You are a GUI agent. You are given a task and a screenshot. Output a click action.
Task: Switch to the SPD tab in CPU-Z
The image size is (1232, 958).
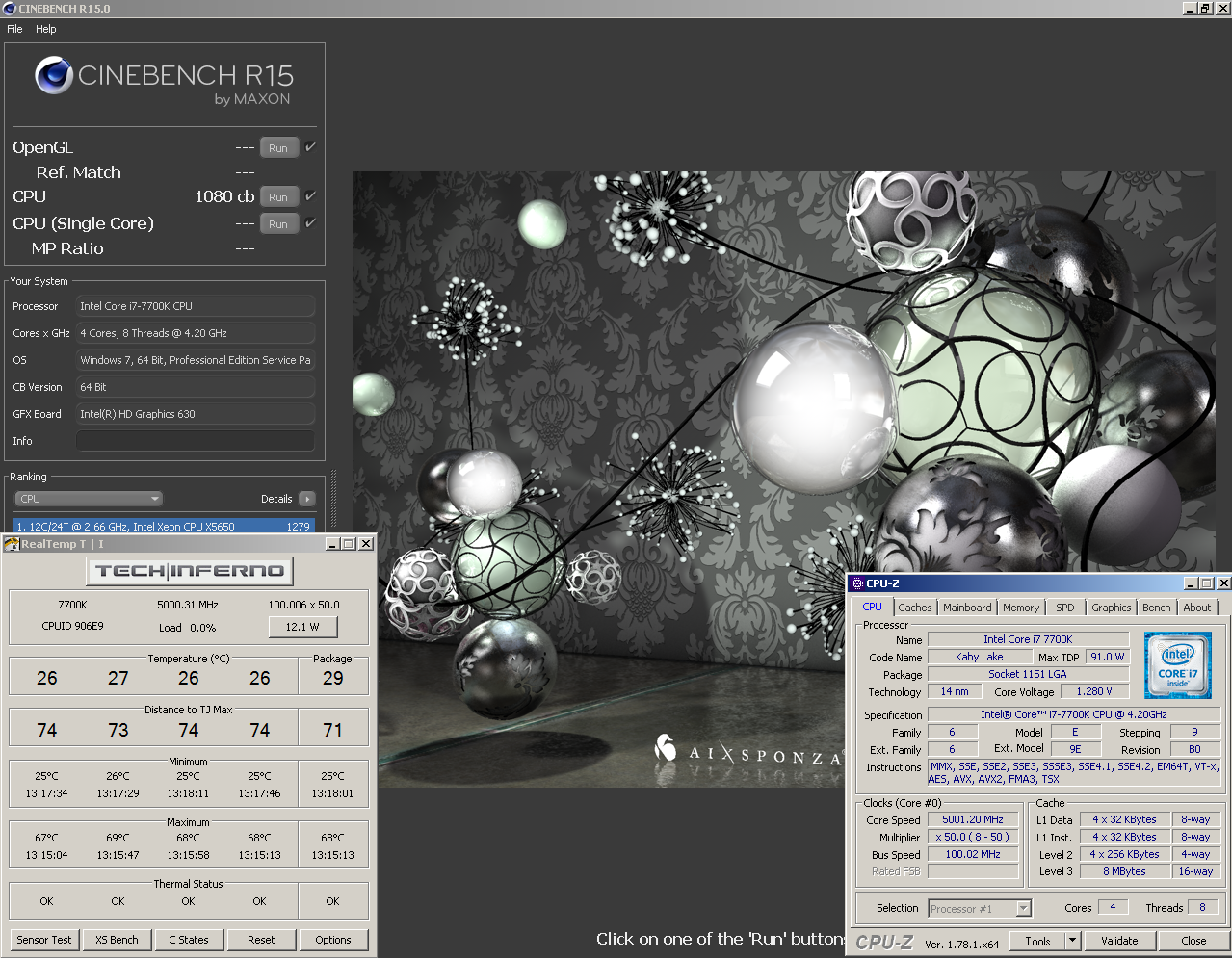(x=1064, y=608)
